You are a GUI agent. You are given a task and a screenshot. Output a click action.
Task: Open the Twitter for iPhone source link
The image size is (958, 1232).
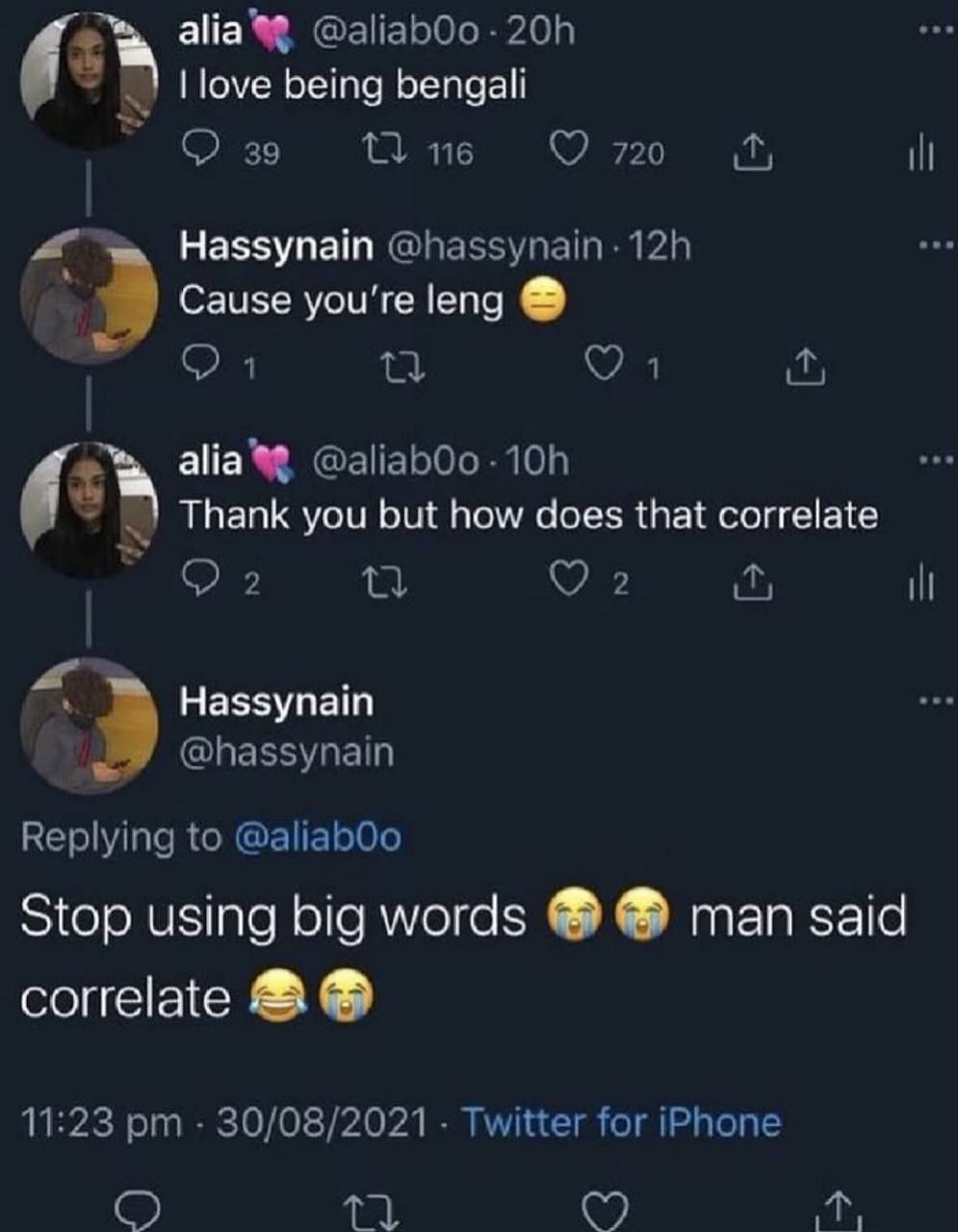coord(622,1122)
